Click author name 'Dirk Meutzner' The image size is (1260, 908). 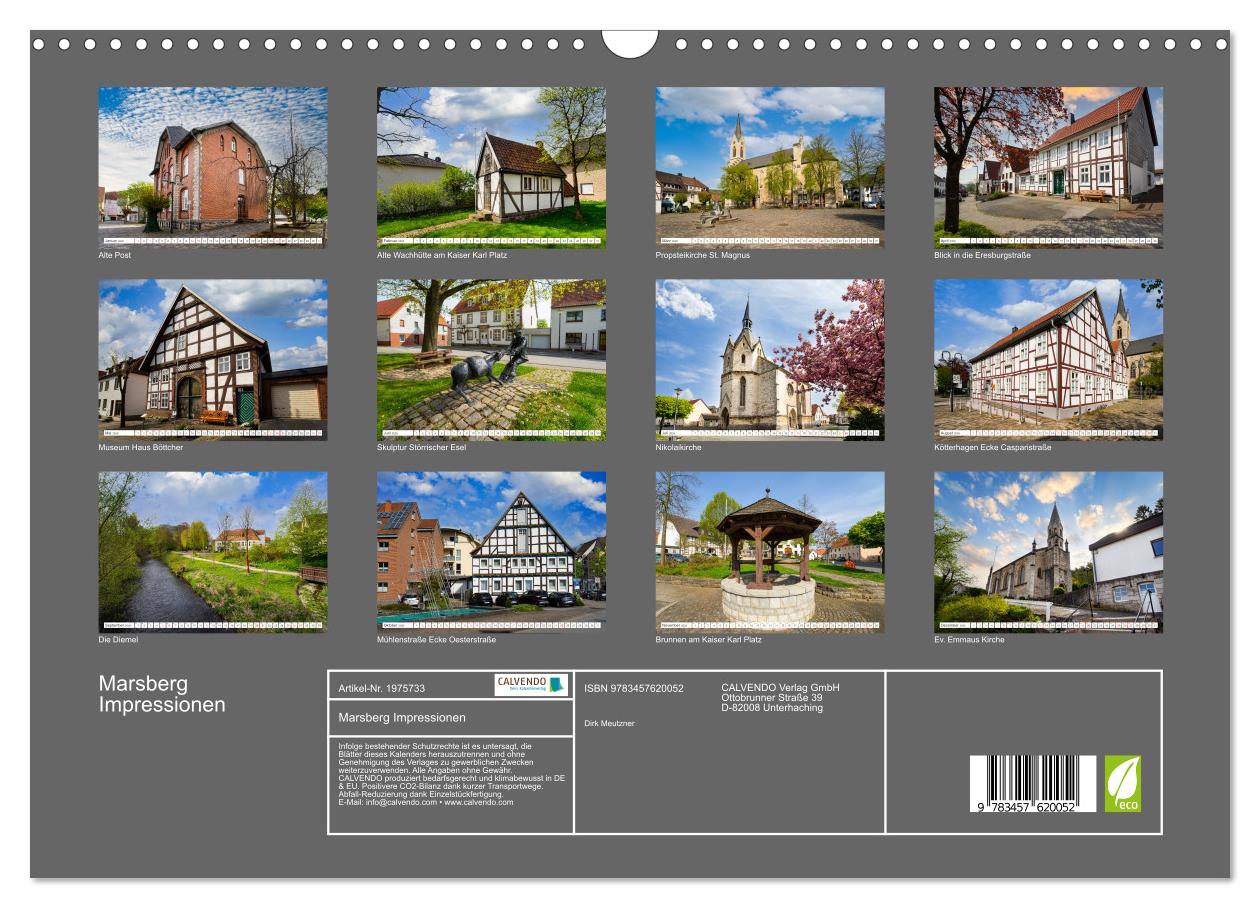tap(609, 723)
